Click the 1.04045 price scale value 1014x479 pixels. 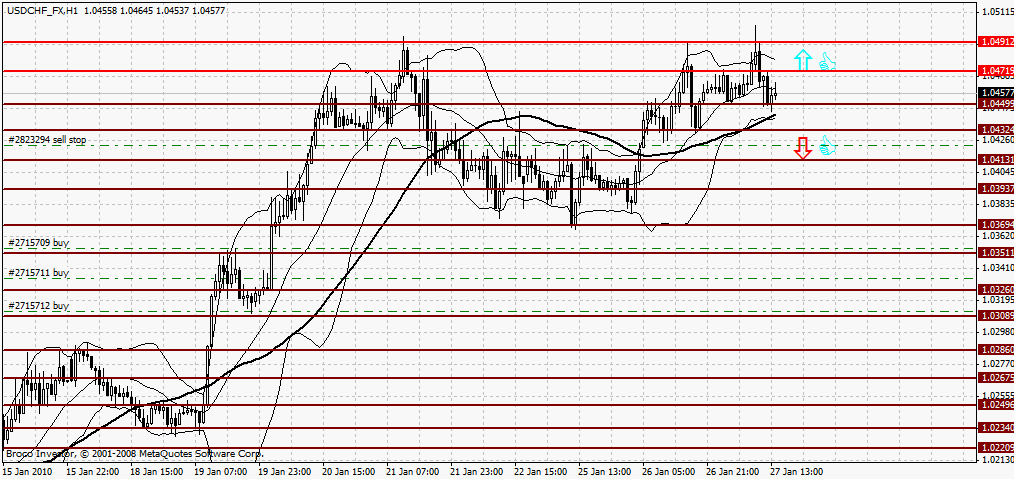pos(998,172)
